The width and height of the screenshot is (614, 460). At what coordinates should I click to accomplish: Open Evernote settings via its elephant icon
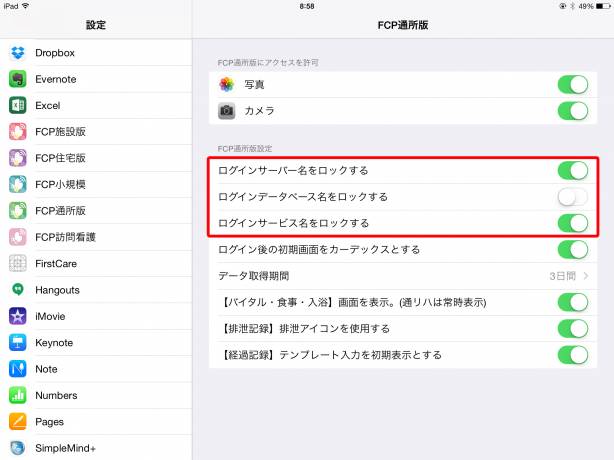[x=17, y=79]
